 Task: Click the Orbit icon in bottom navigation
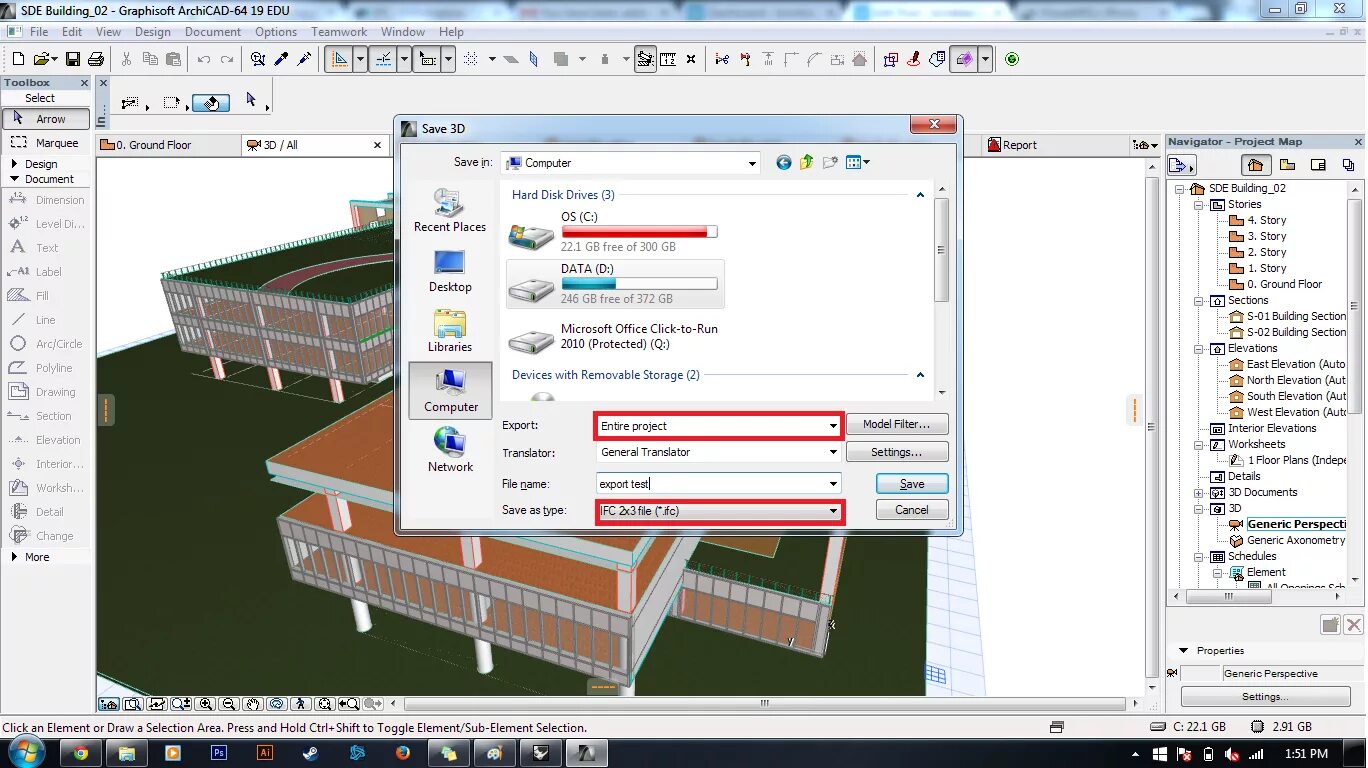coord(277,704)
